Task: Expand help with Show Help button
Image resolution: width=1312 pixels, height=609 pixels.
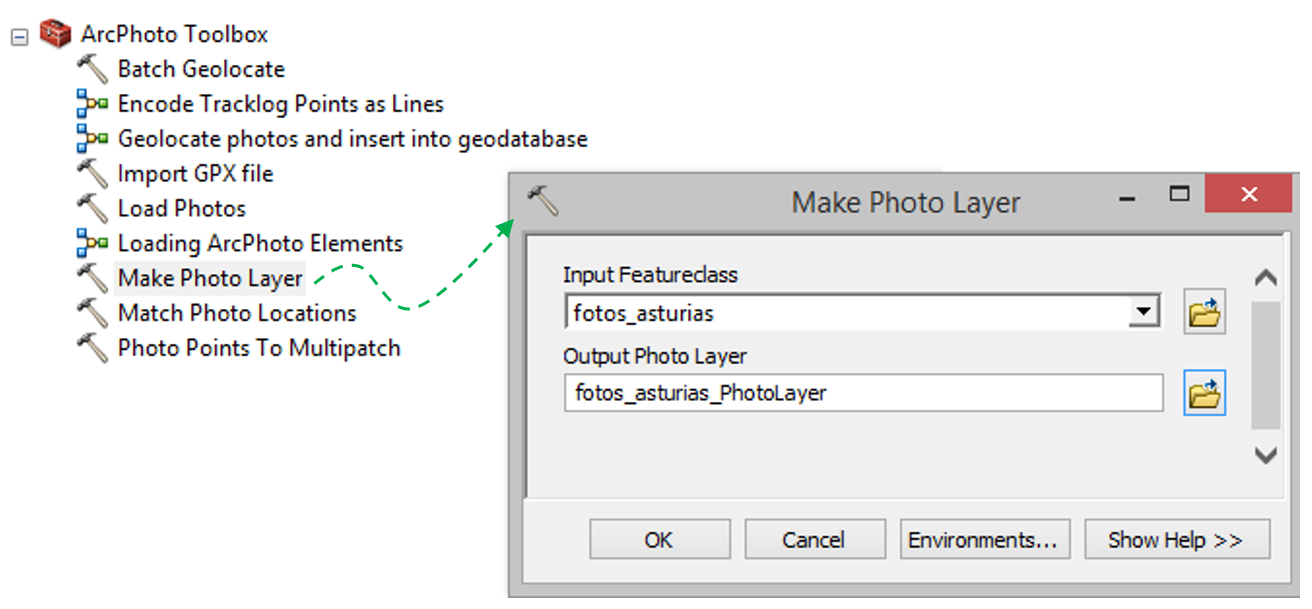Action: (x=1176, y=540)
